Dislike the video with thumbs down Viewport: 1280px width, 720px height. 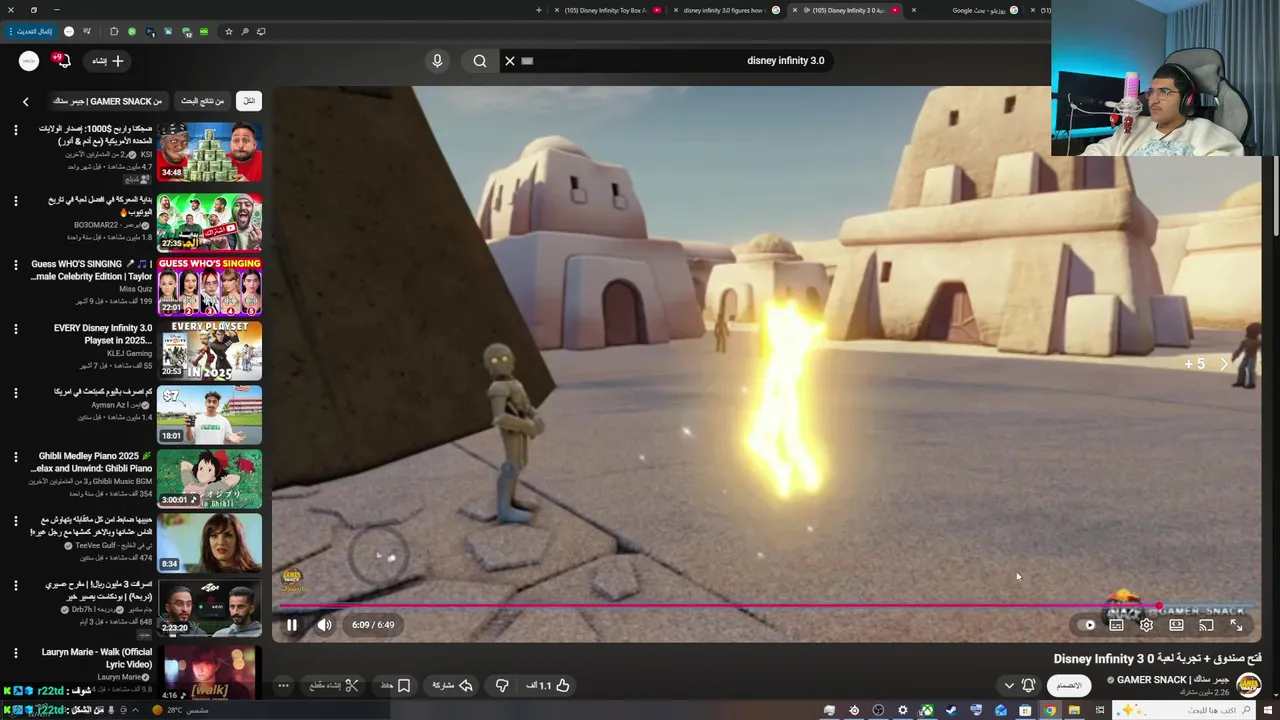tap(502, 685)
